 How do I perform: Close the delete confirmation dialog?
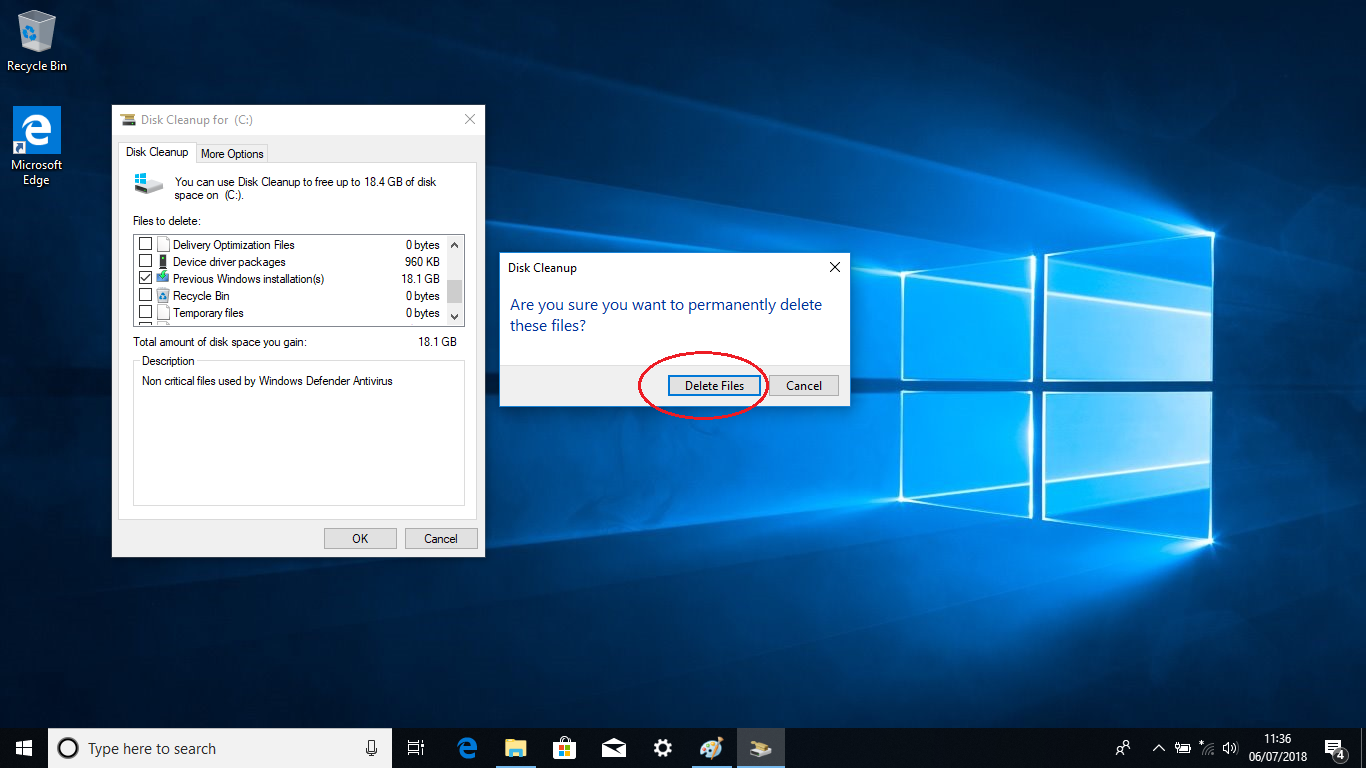[x=835, y=268]
